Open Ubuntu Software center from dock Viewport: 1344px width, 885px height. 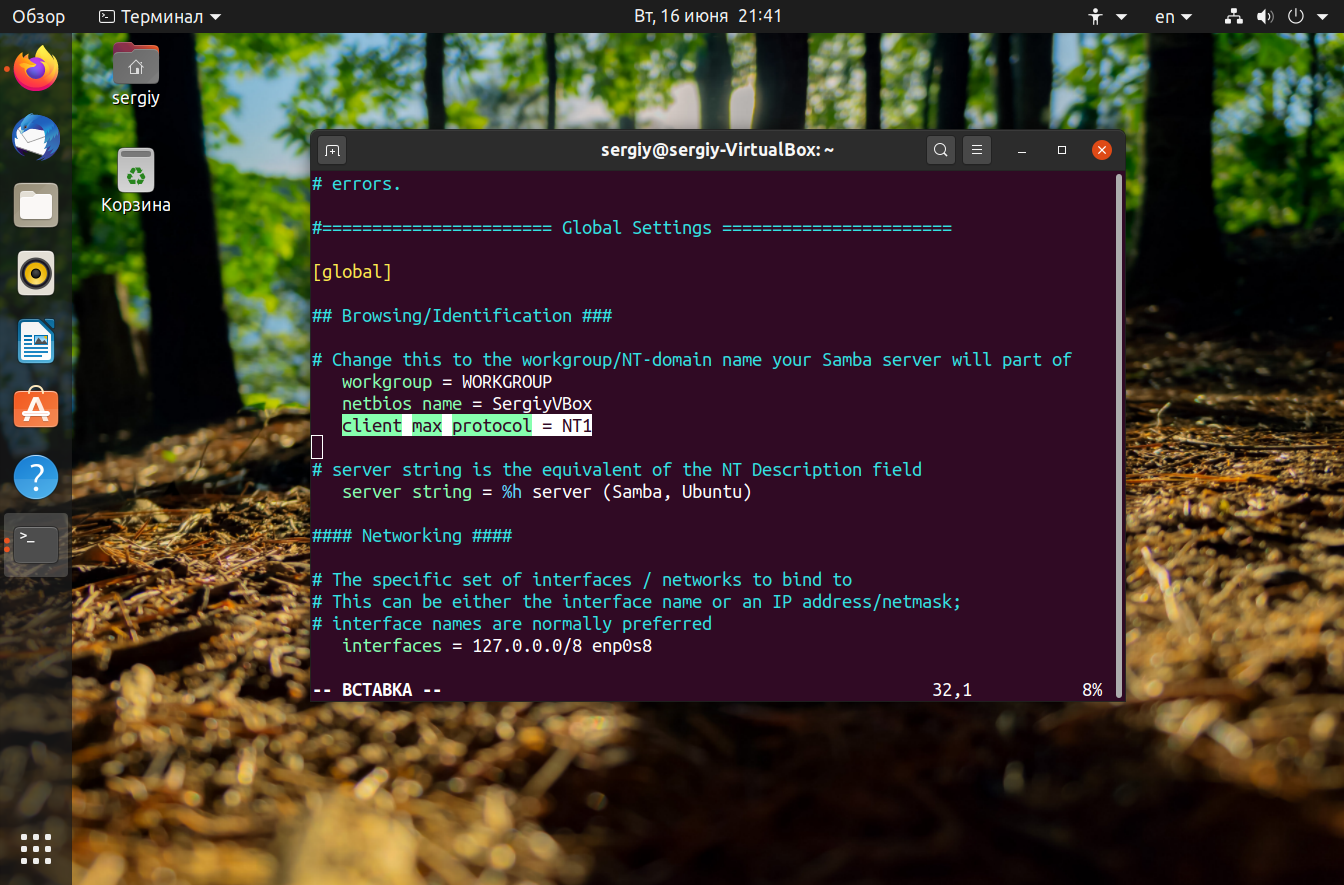pyautogui.click(x=36, y=409)
